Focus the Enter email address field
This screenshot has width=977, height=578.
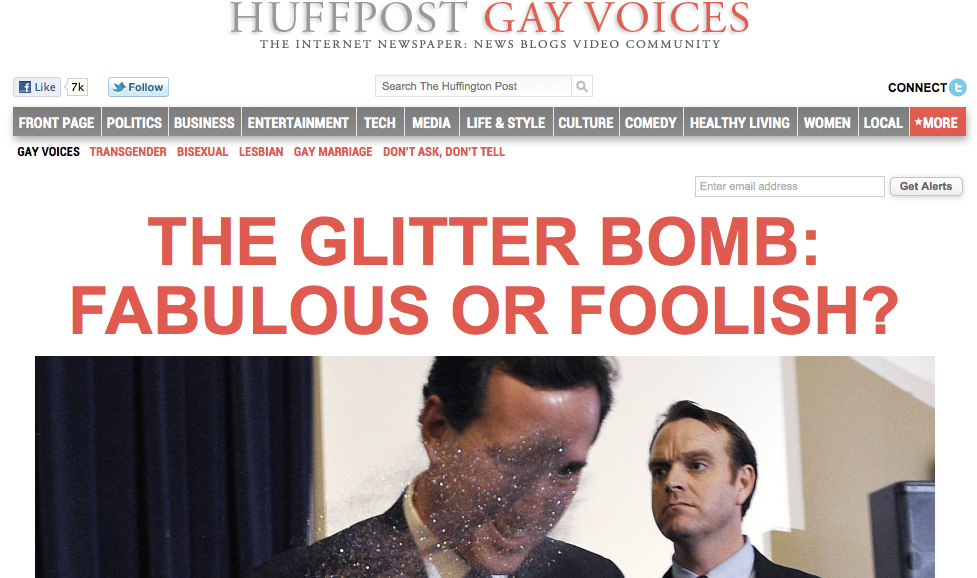click(789, 186)
